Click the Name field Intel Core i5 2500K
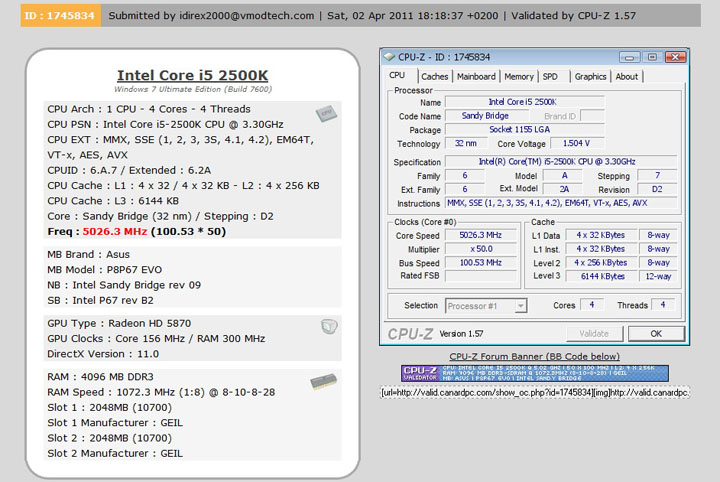Image resolution: width=720 pixels, height=482 pixels. pyautogui.click(x=525, y=102)
